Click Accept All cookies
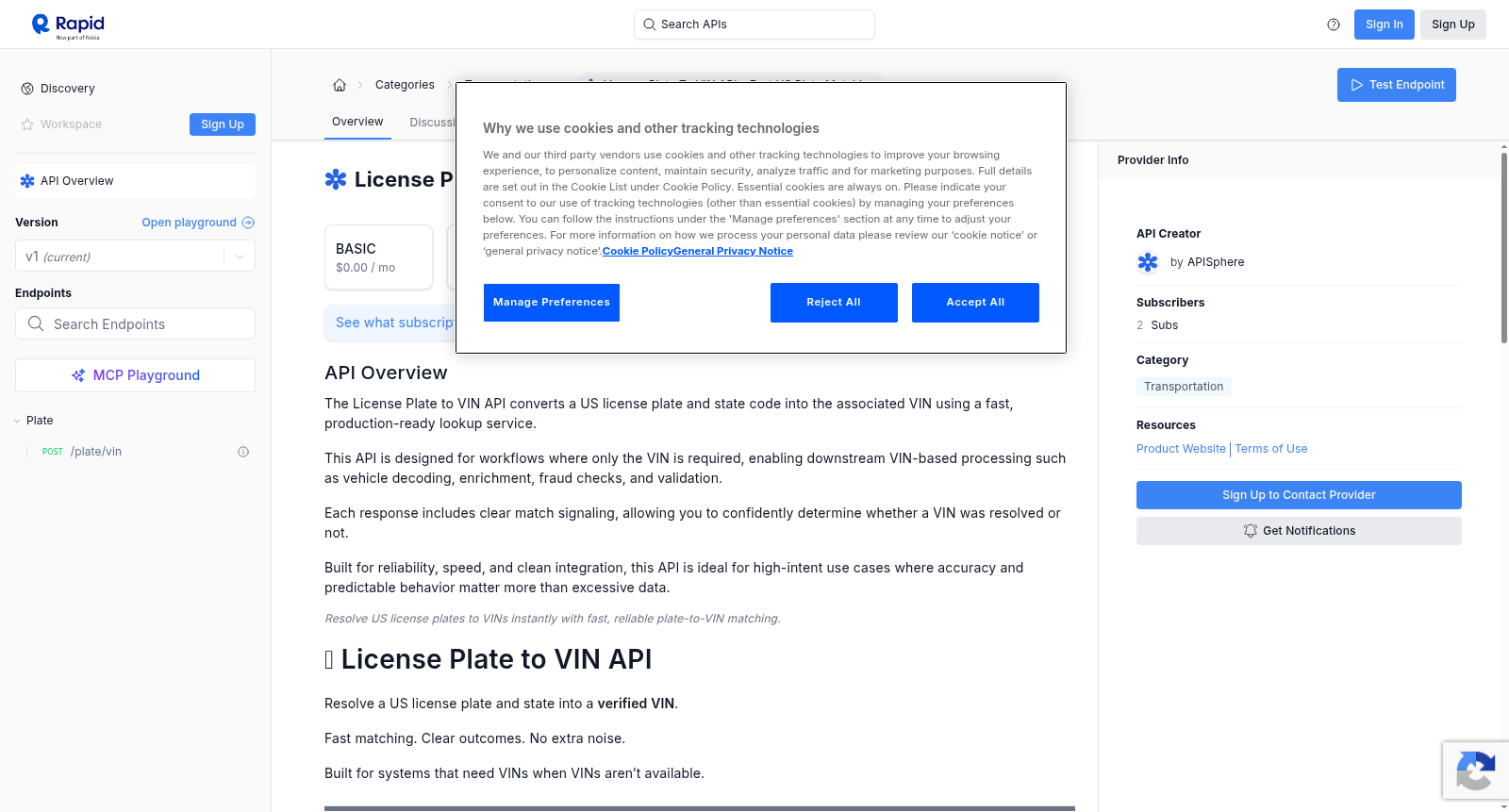 [975, 303]
